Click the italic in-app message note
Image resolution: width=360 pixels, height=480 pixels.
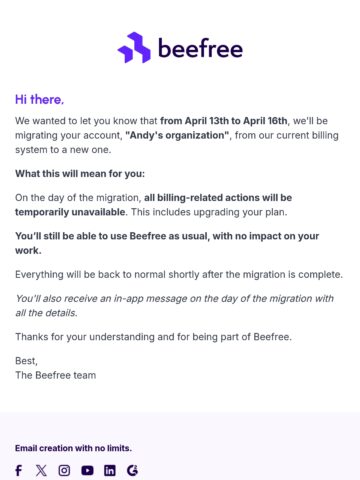(x=174, y=305)
